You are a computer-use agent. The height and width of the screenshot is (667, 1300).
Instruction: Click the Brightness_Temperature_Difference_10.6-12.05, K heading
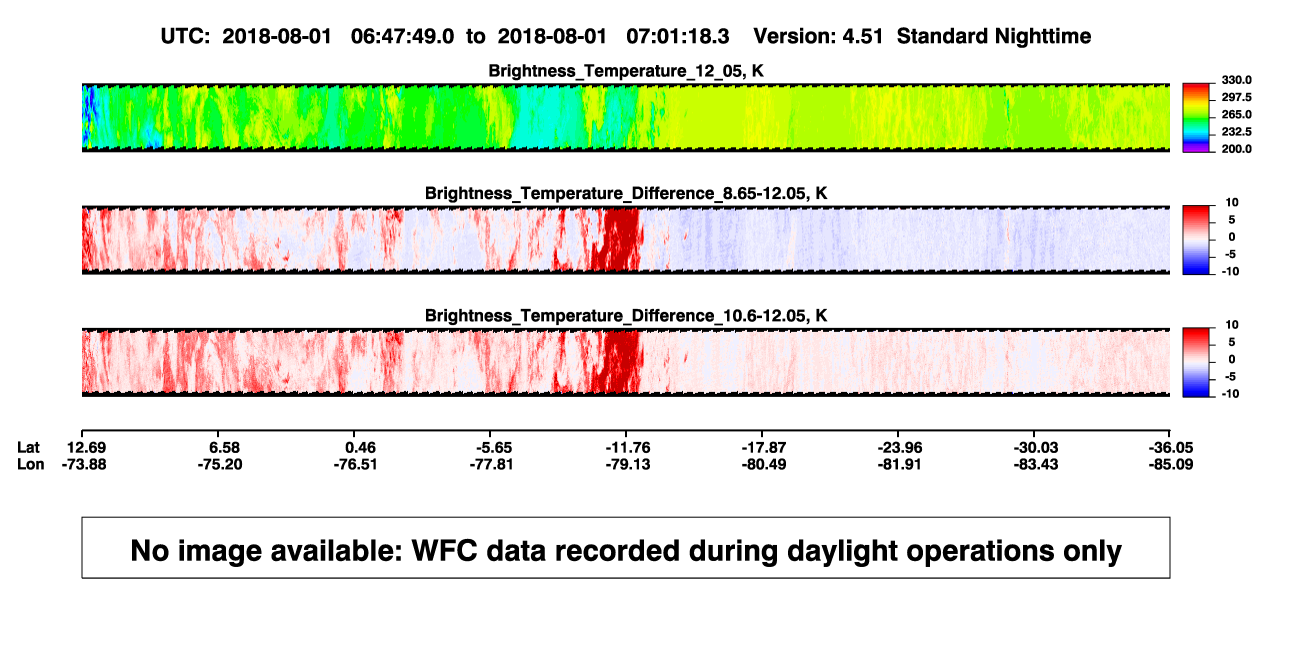[x=626, y=316]
